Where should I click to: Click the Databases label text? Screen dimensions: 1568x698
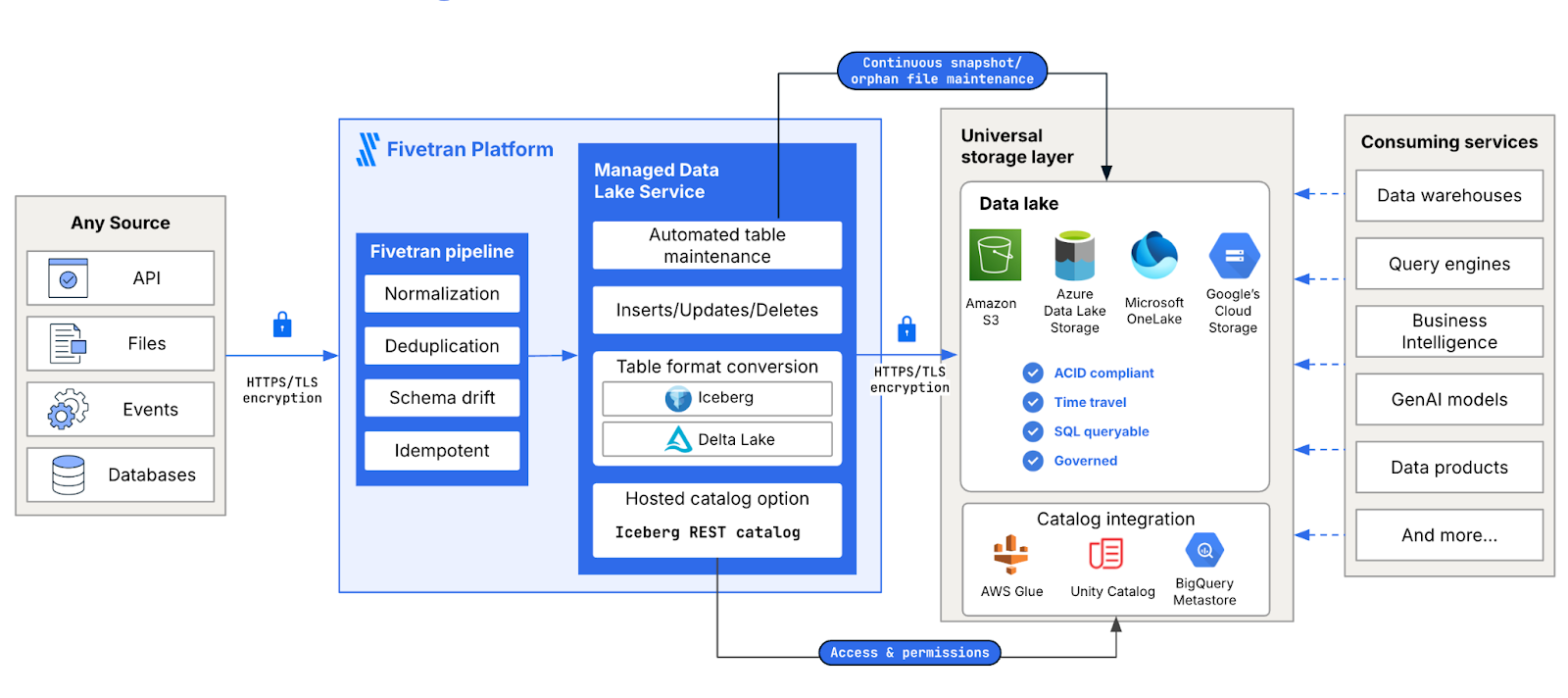point(152,474)
